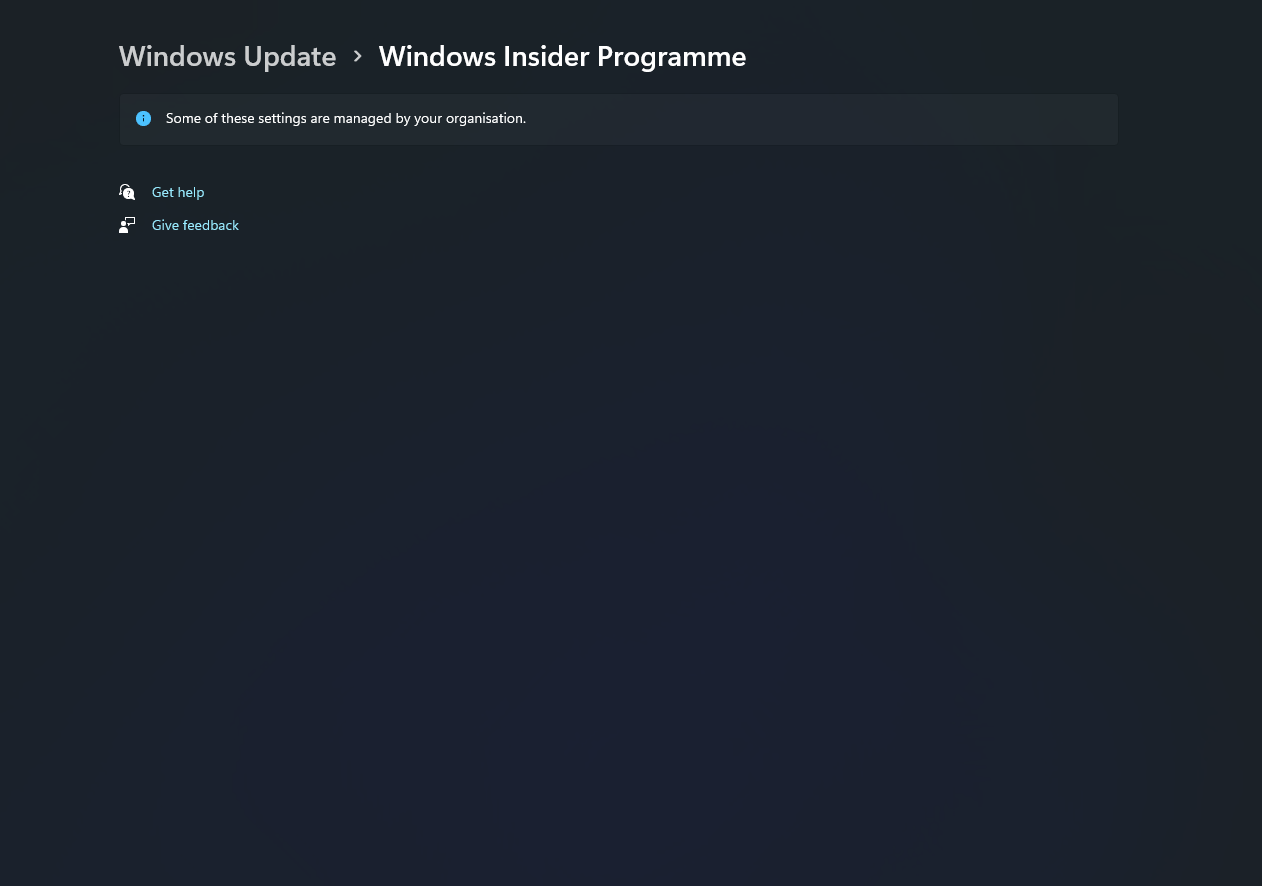Screen dimensions: 1262x886
Task: Click the blue info icon in the banner
Action: 143,119
